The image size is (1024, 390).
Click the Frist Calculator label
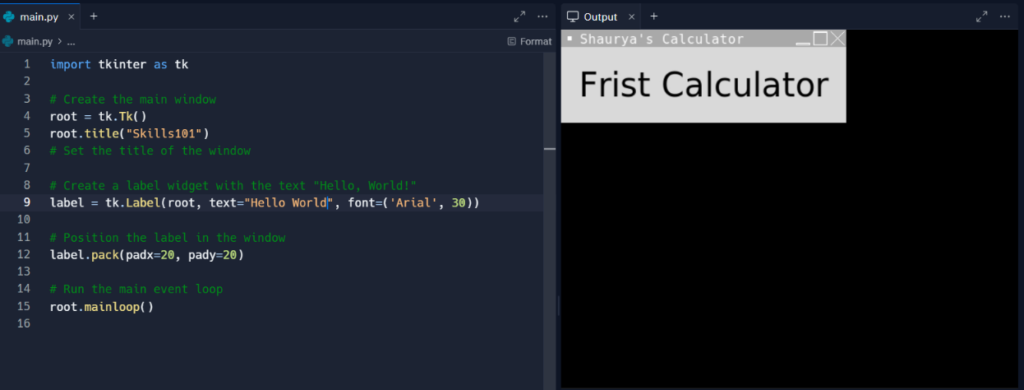[704, 86]
